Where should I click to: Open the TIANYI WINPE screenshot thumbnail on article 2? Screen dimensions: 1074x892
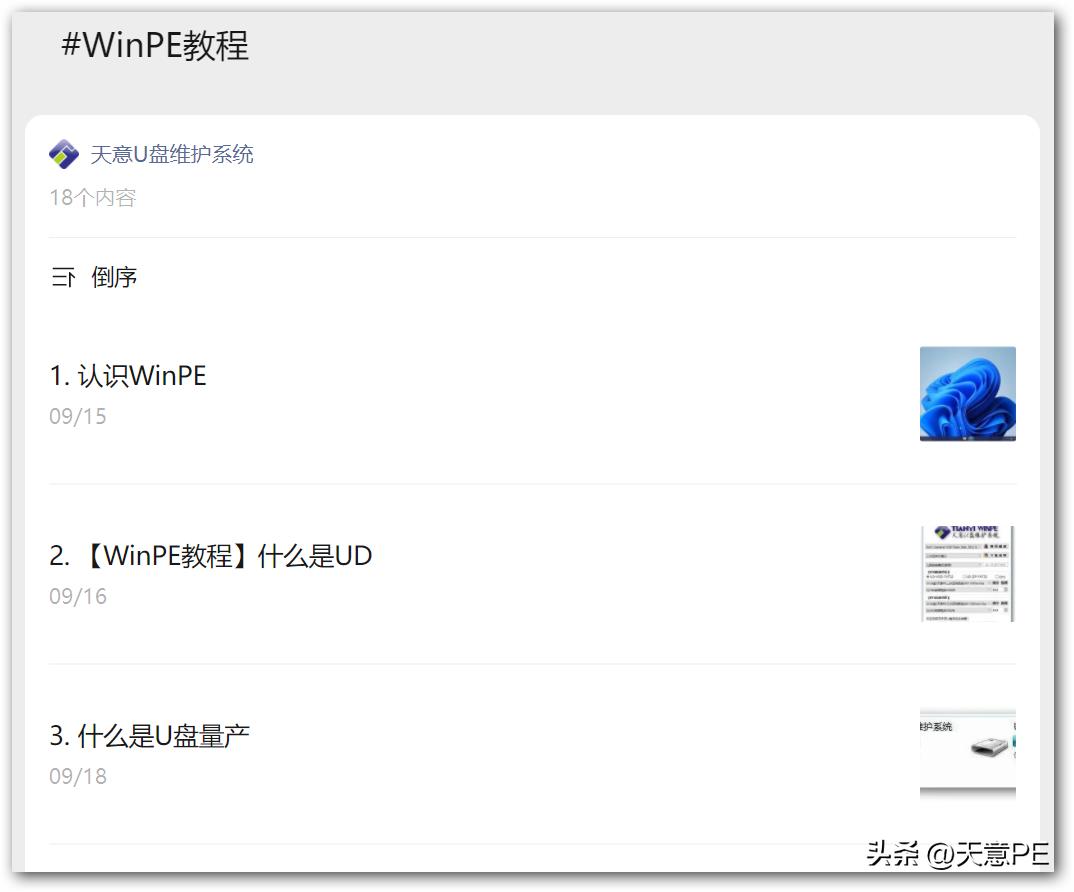pos(967,573)
